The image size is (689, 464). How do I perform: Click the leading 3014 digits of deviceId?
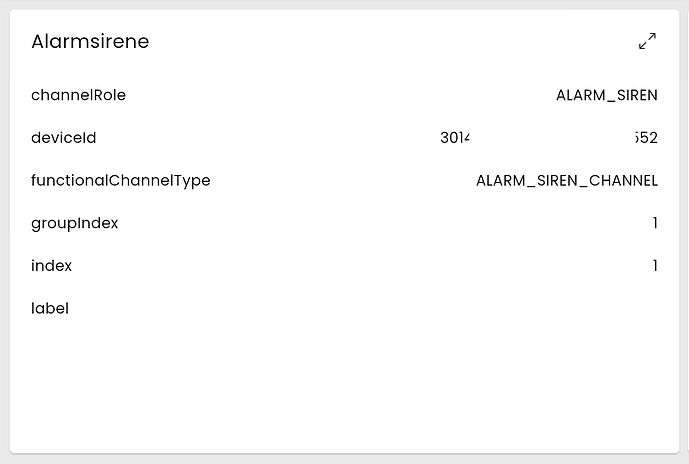[x=455, y=138]
